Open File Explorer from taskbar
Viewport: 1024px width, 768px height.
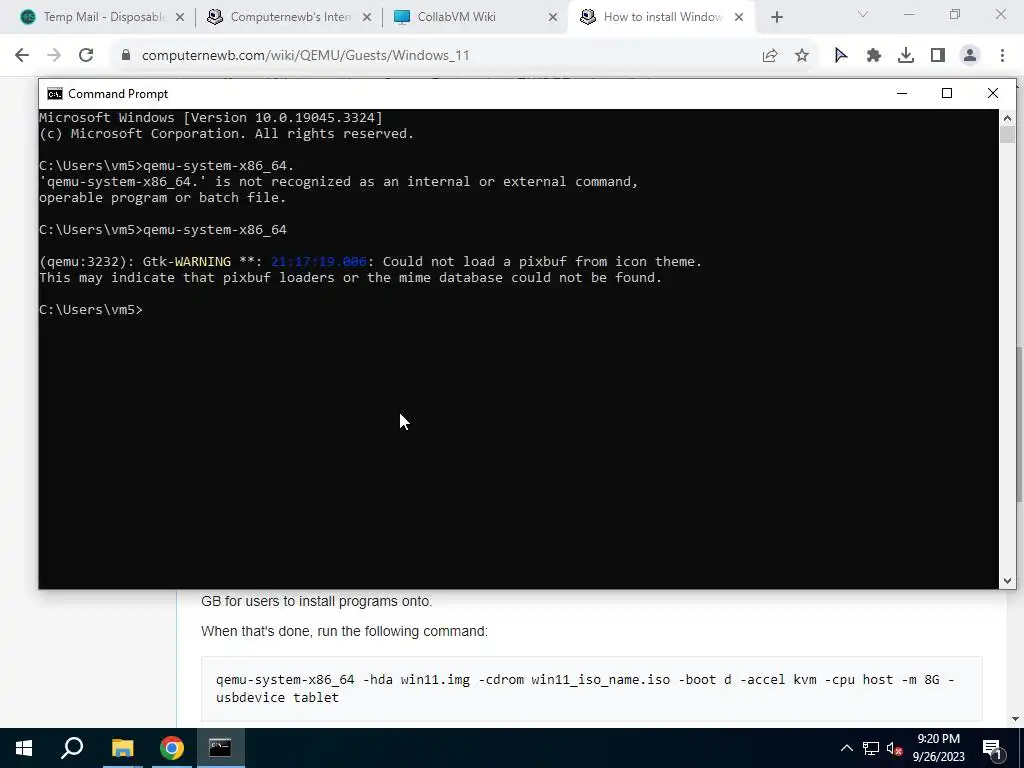[122, 748]
